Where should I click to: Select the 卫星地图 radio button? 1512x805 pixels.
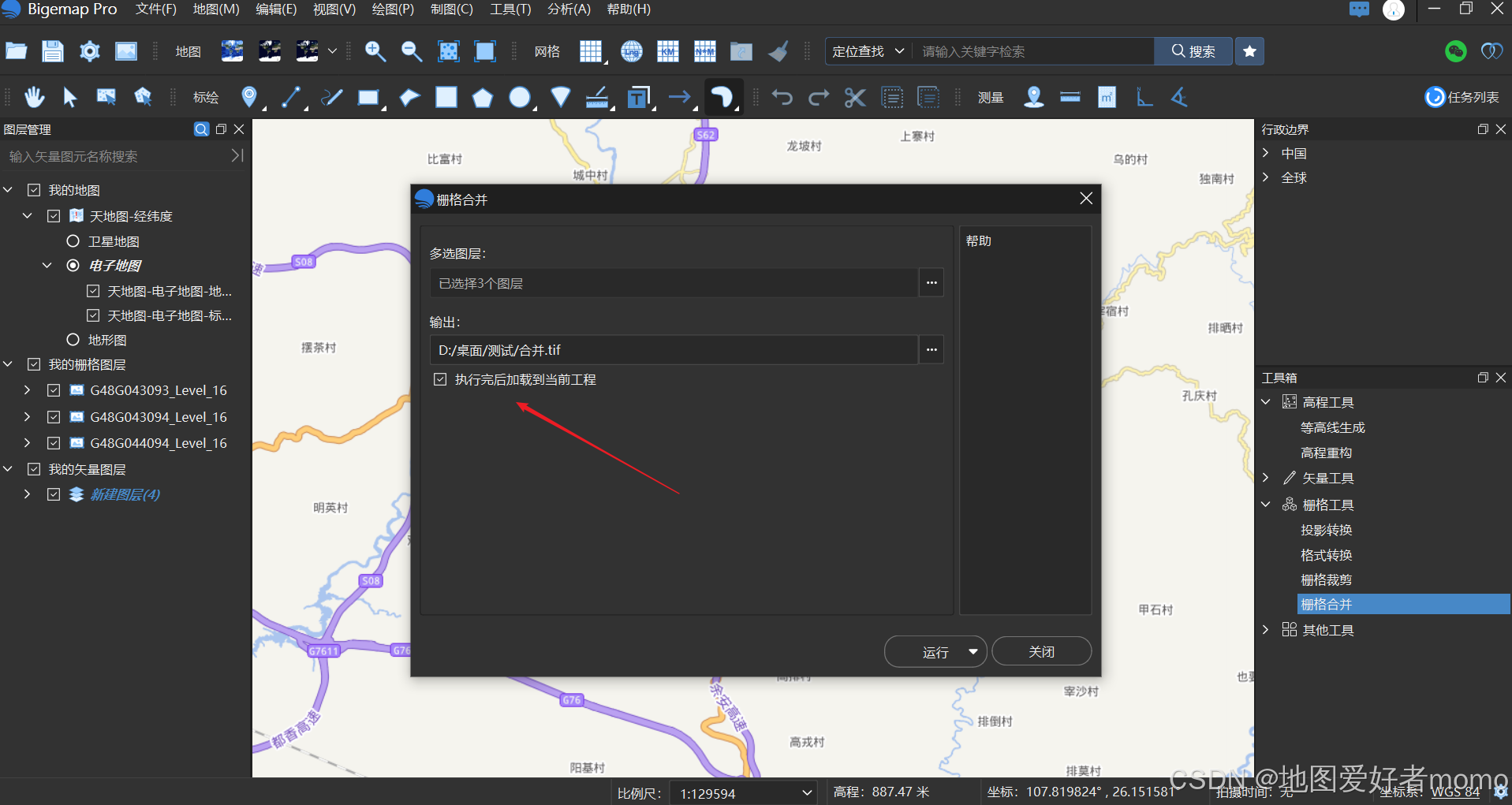click(73, 240)
